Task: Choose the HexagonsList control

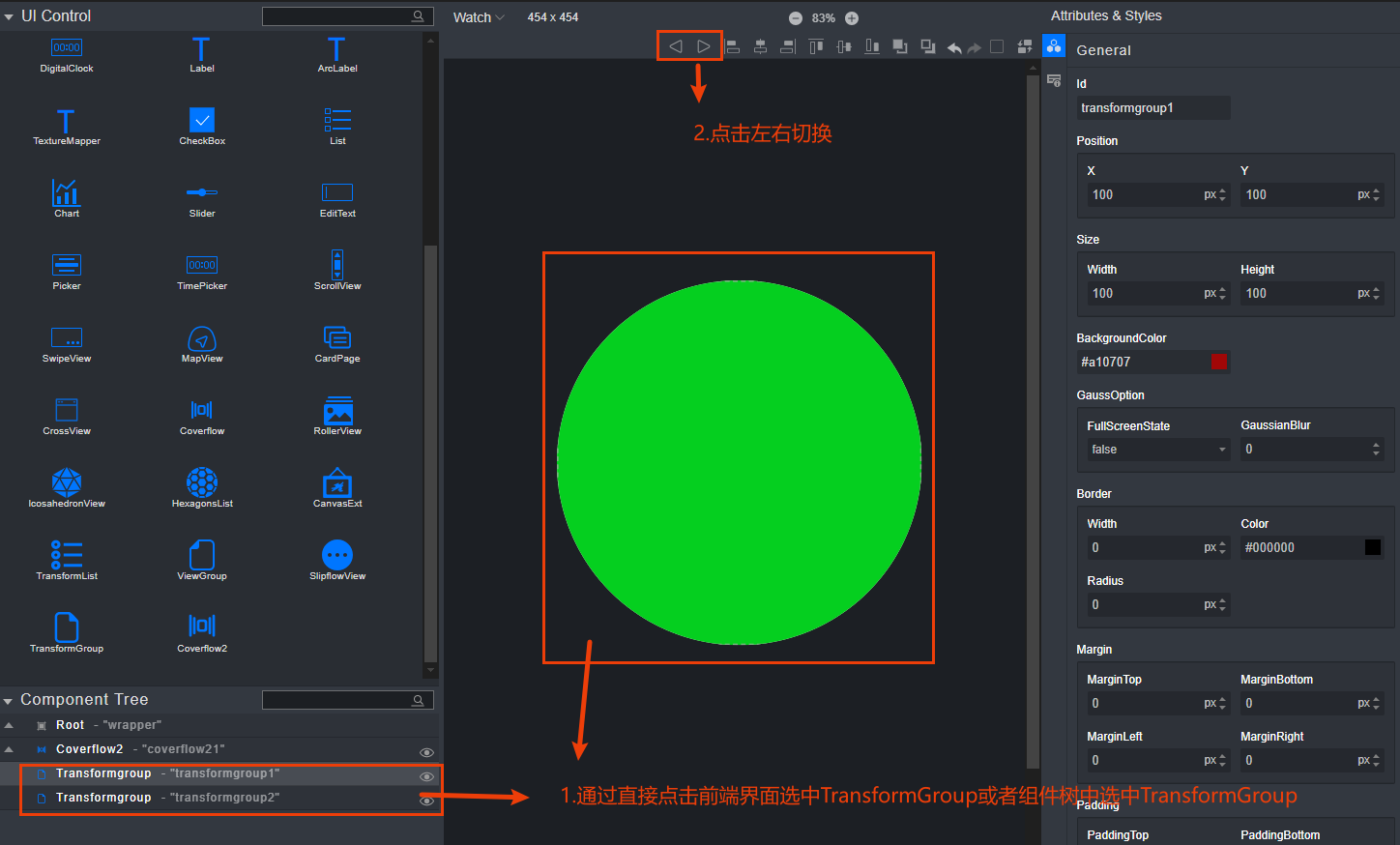Action: pos(202,481)
